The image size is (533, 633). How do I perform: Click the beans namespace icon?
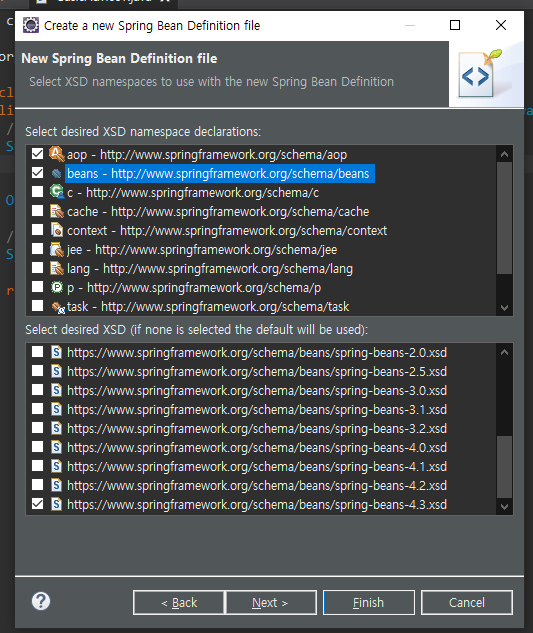point(57,174)
